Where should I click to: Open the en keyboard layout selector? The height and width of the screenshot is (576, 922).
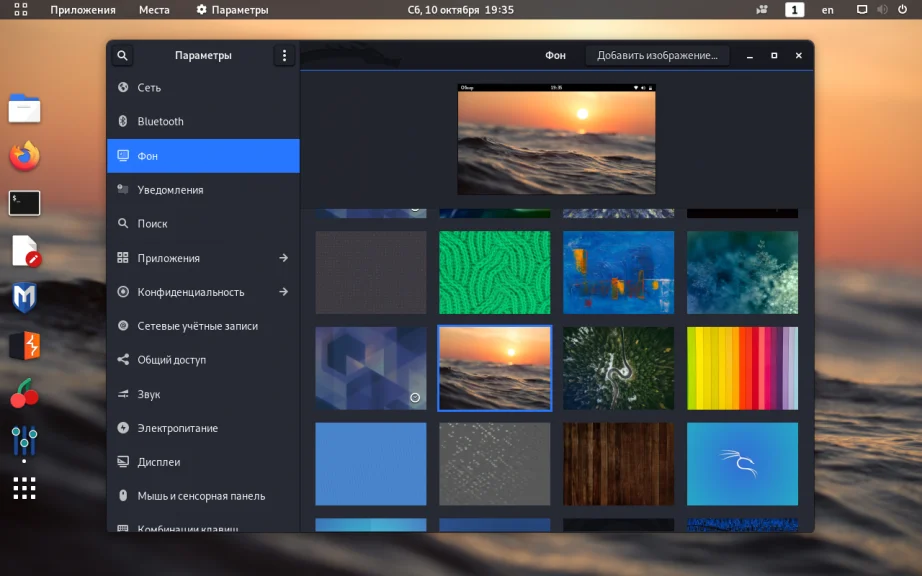point(827,10)
